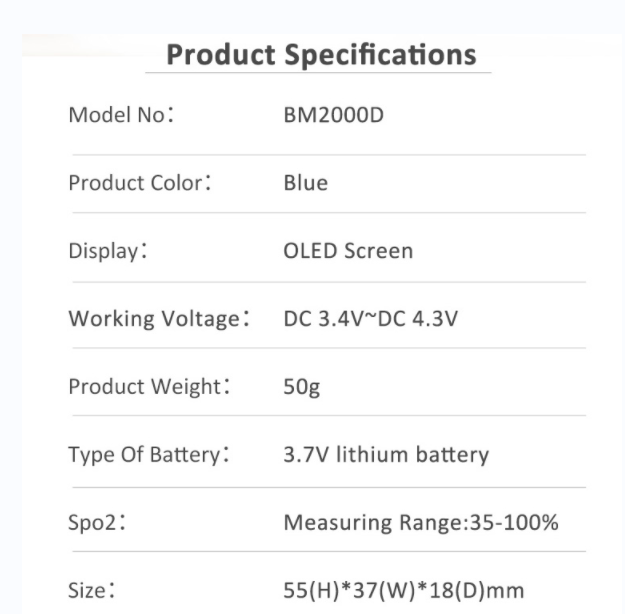
Task: Select the Model No label
Action: [x=121, y=115]
